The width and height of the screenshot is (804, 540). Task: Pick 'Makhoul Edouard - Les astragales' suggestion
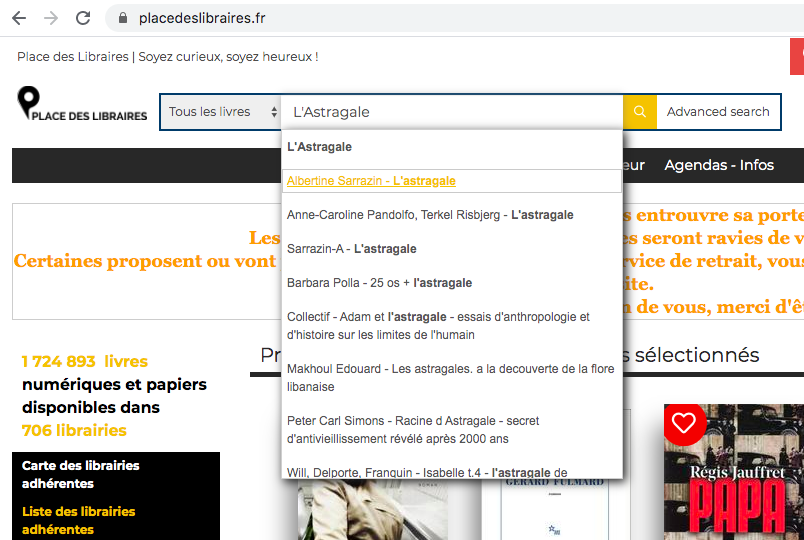tap(452, 377)
